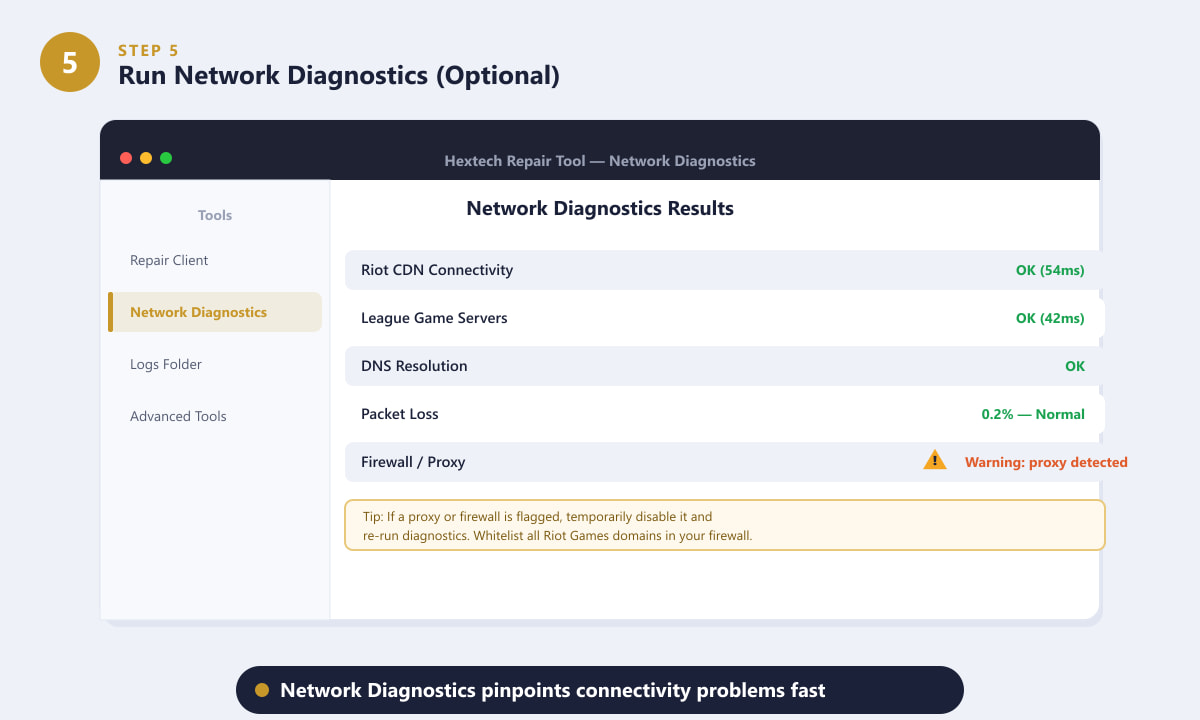This screenshot has height=720, width=1200.
Task: Click the Hextech Repair Tool window title
Action: (600, 161)
